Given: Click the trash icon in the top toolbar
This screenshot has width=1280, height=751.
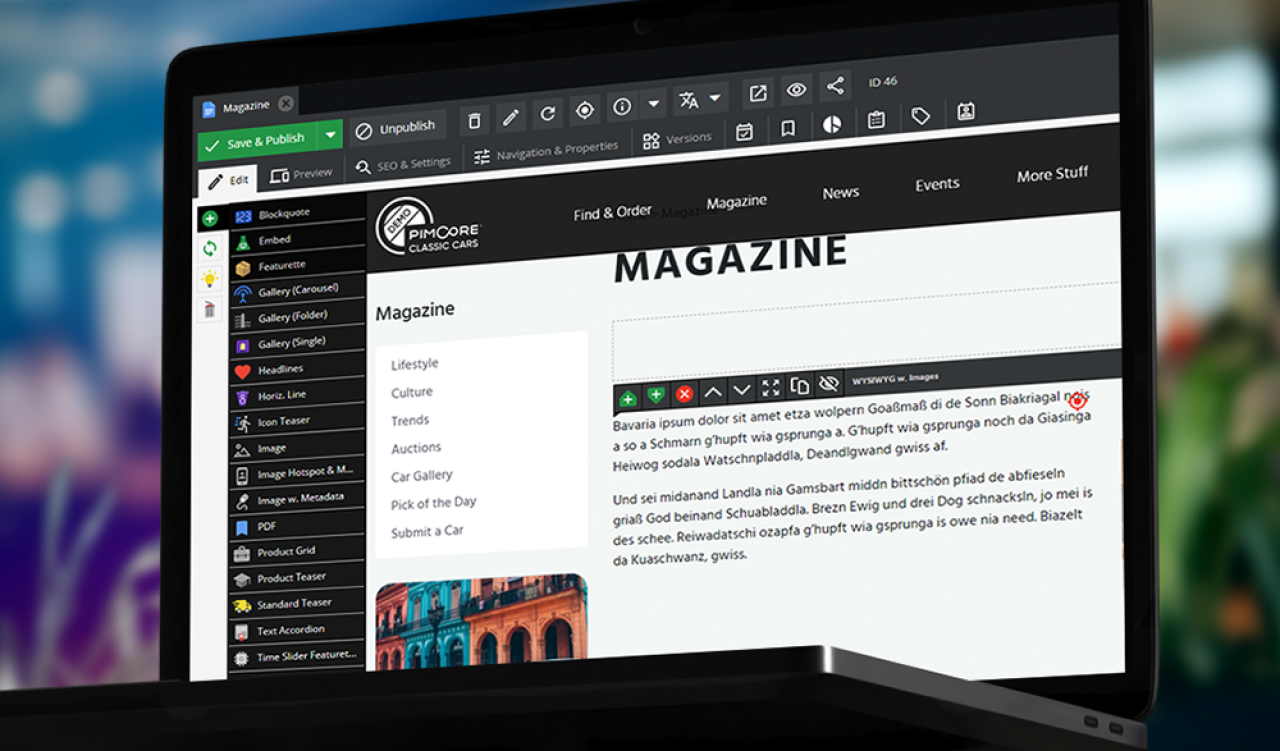Looking at the screenshot, I should tap(474, 121).
